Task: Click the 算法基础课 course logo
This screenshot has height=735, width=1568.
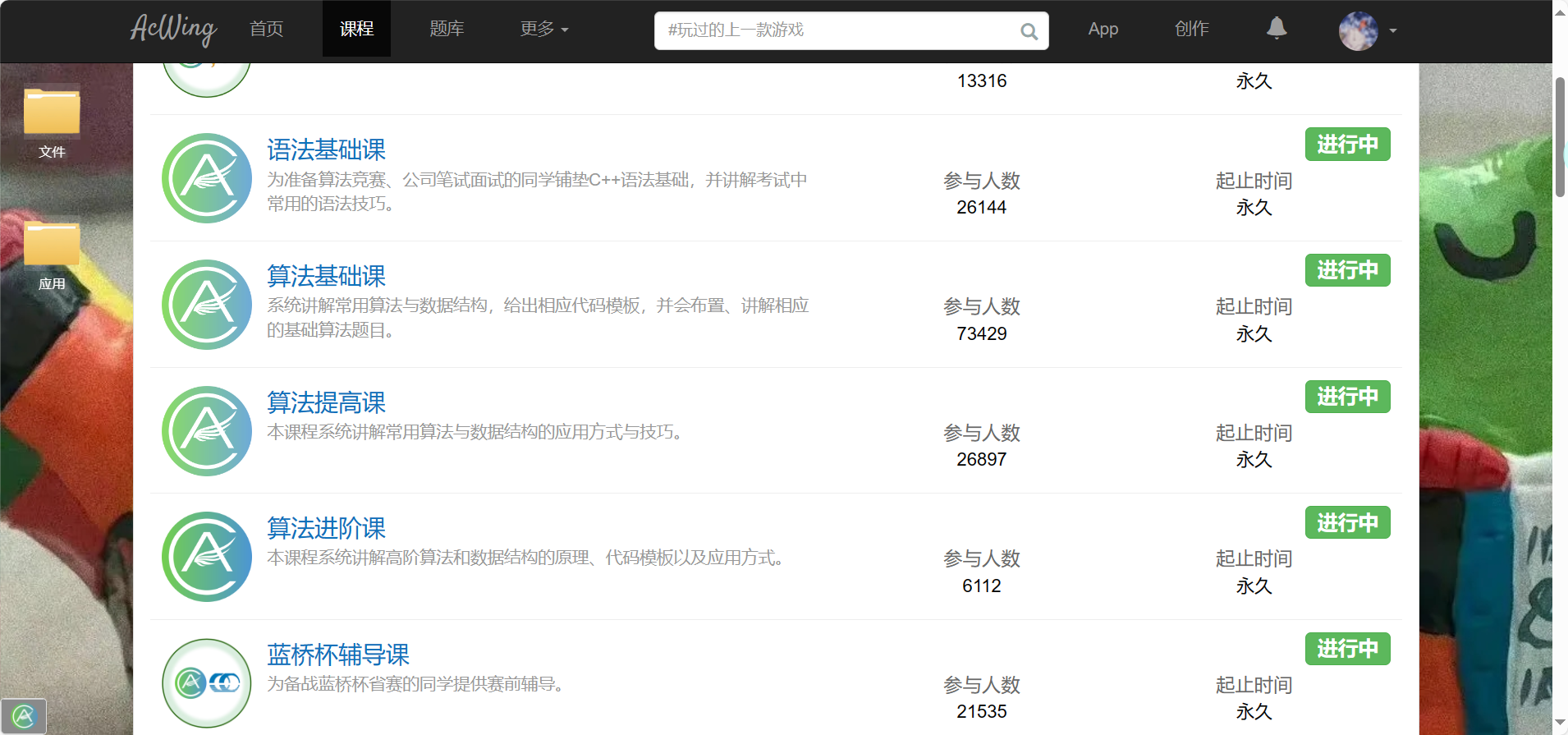Action: [x=207, y=305]
